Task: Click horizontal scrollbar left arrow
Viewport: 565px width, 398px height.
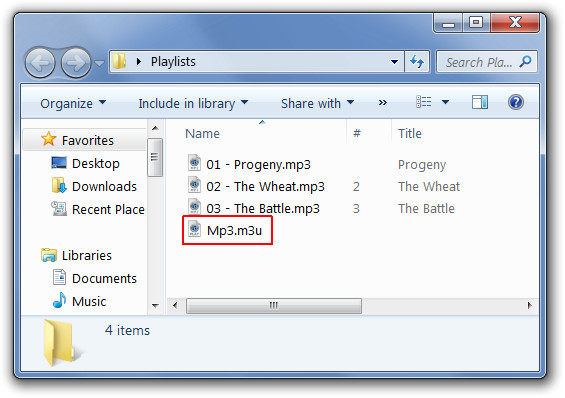Action: click(x=175, y=305)
